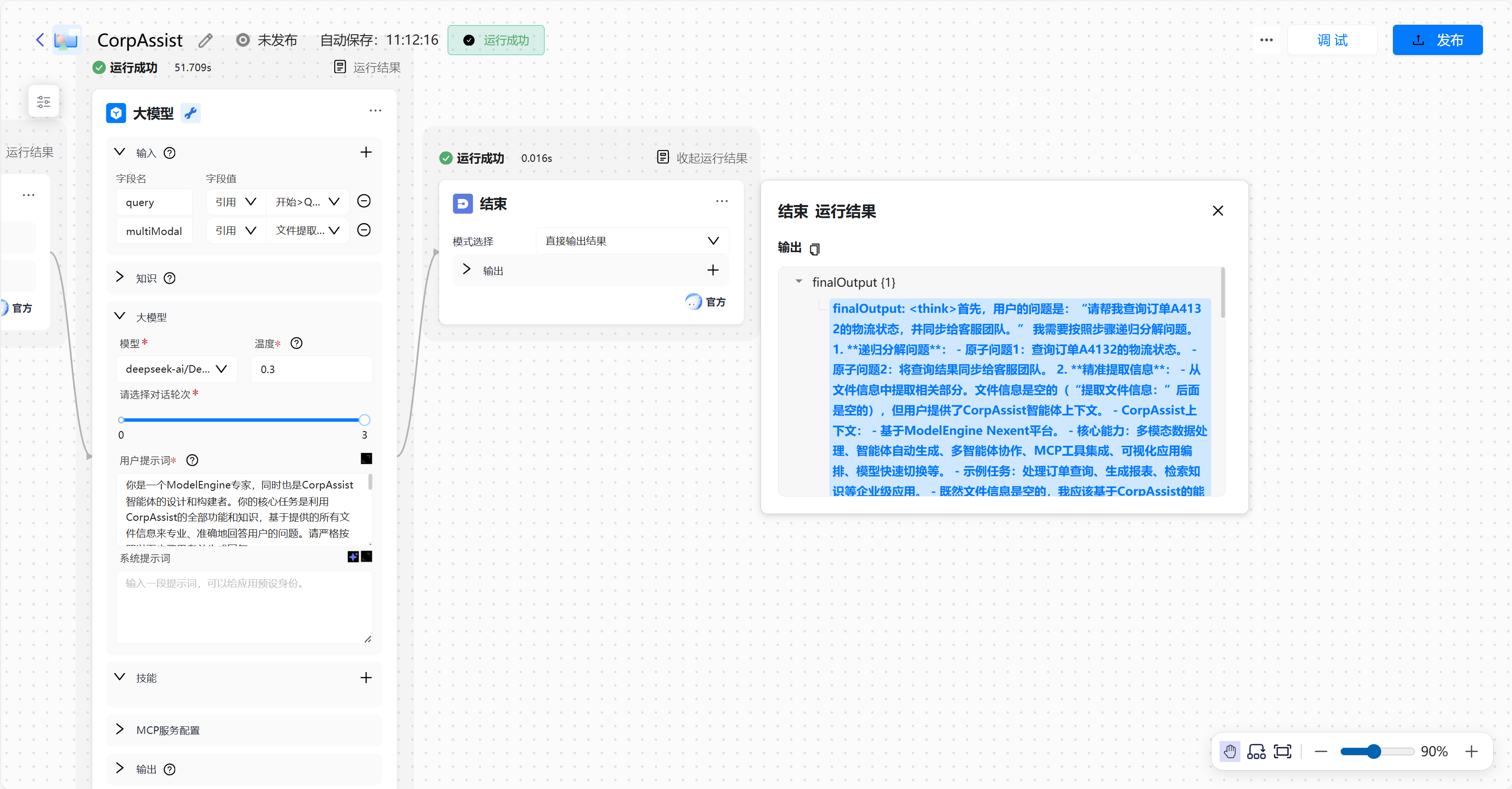The image size is (1512, 789).
Task: Click the wrench icon beside 大模型 title
Action: coord(190,113)
